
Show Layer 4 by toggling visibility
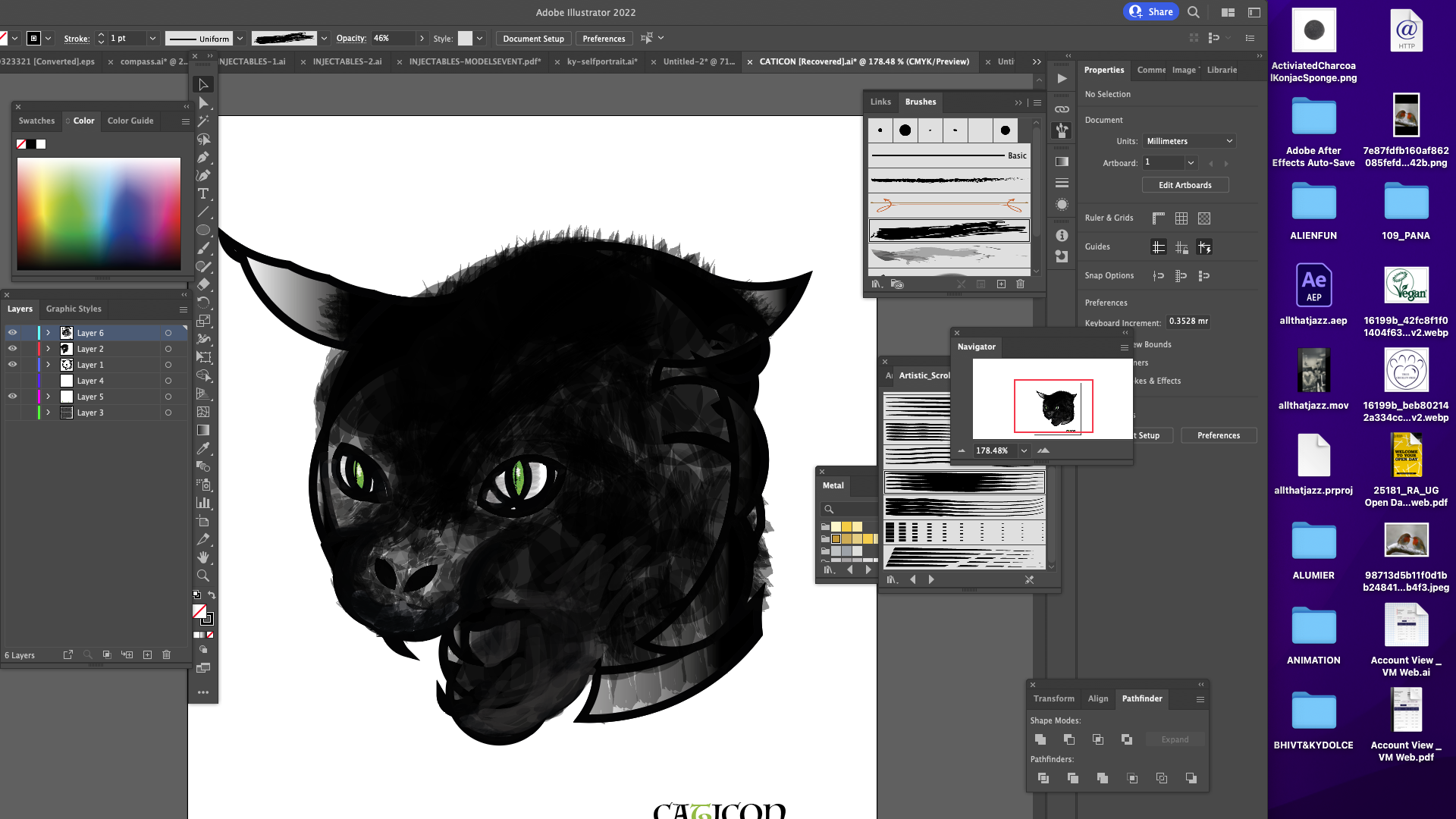click(12, 381)
